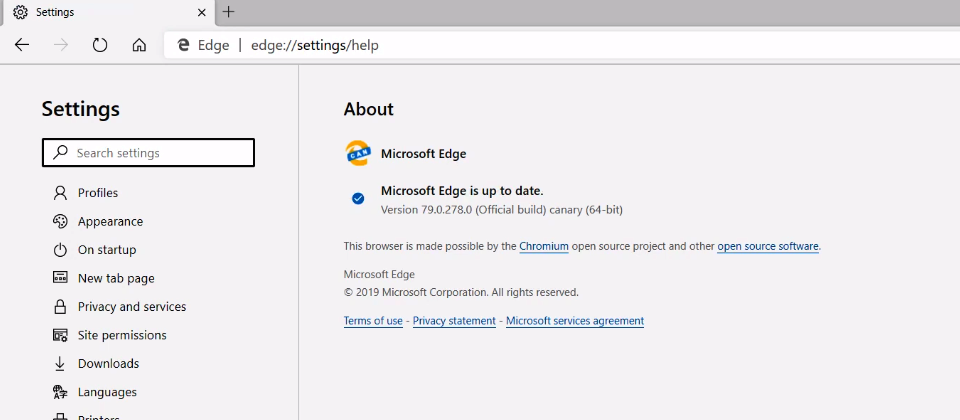
Task: Open the On startup settings
Action: pos(107,250)
